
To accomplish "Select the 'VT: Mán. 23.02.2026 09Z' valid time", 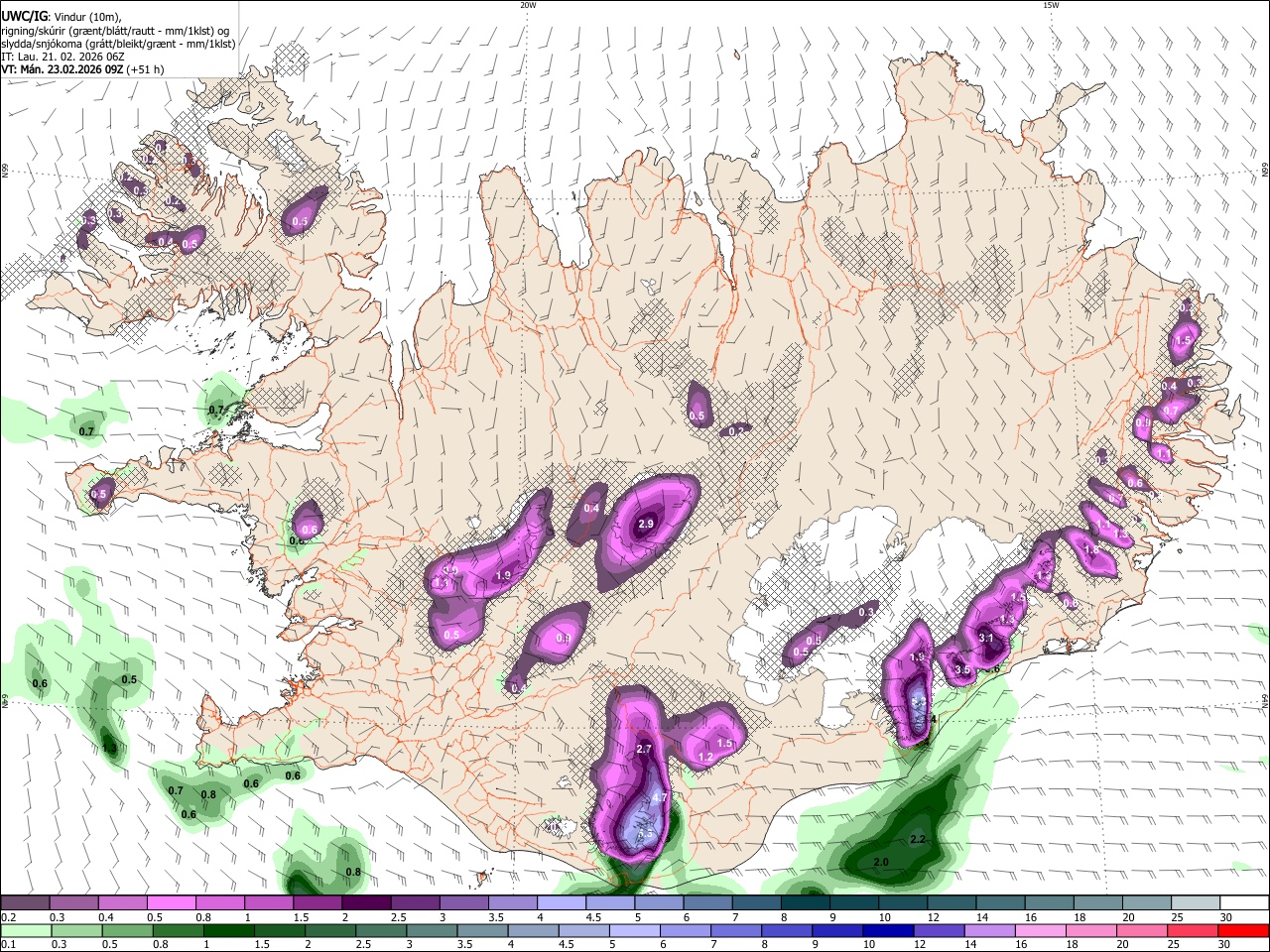I will 62,69.
